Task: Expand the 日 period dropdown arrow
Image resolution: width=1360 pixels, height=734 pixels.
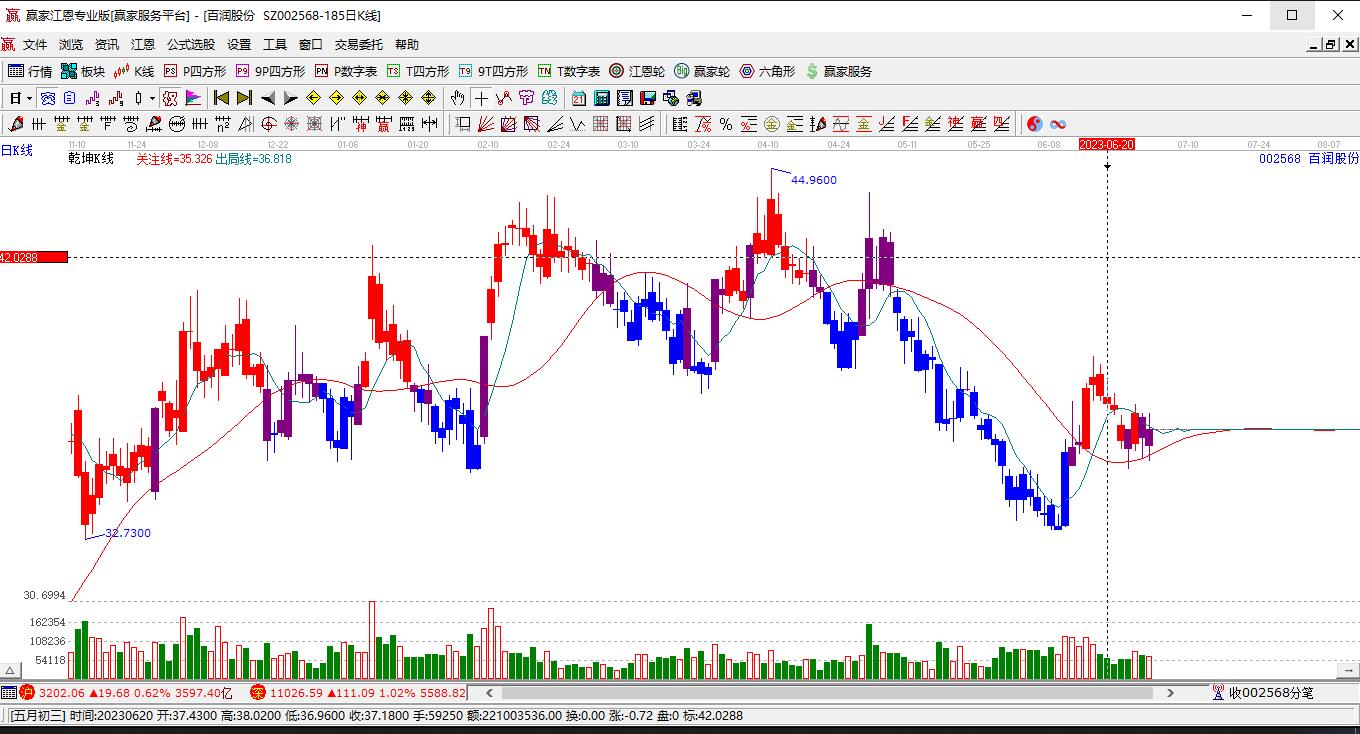Action: 30,98
